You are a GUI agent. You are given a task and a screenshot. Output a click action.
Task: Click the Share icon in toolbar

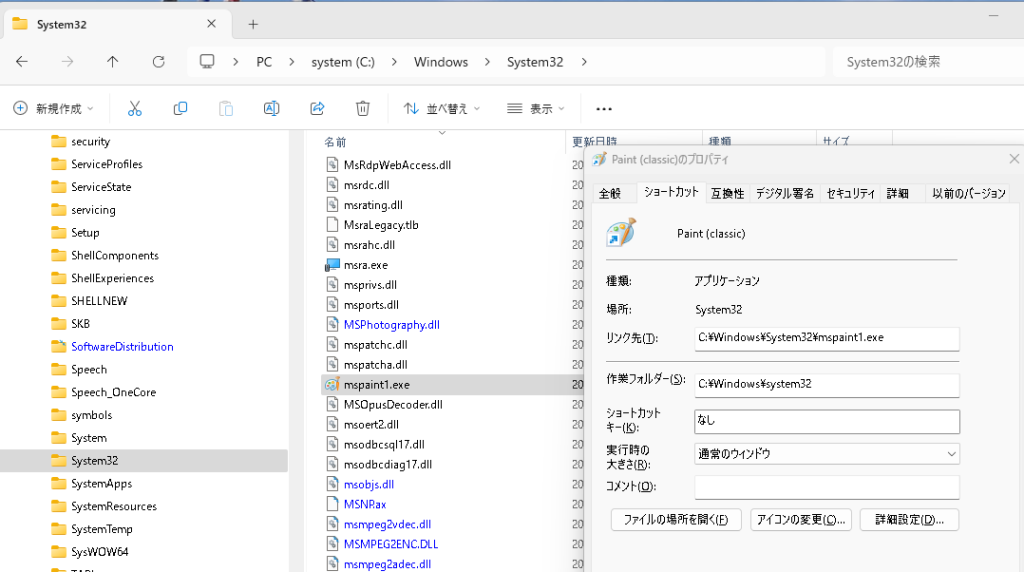(x=317, y=108)
